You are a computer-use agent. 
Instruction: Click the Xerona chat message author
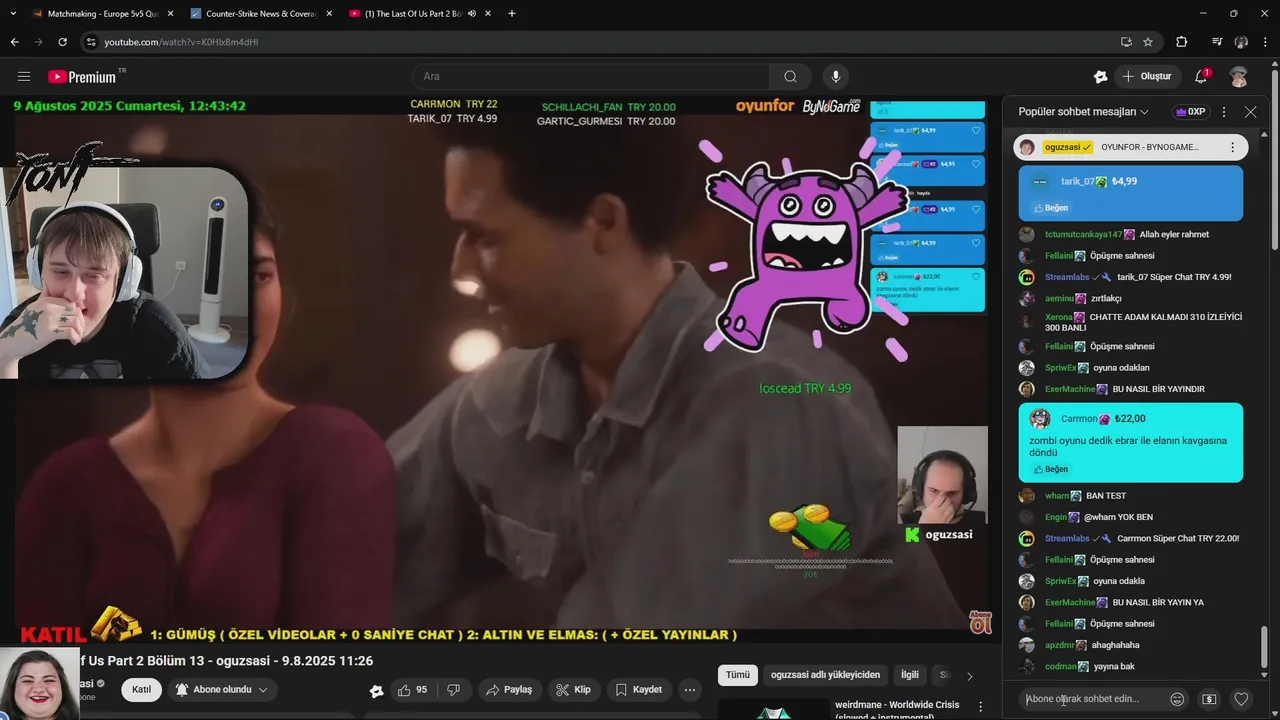[1058, 317]
